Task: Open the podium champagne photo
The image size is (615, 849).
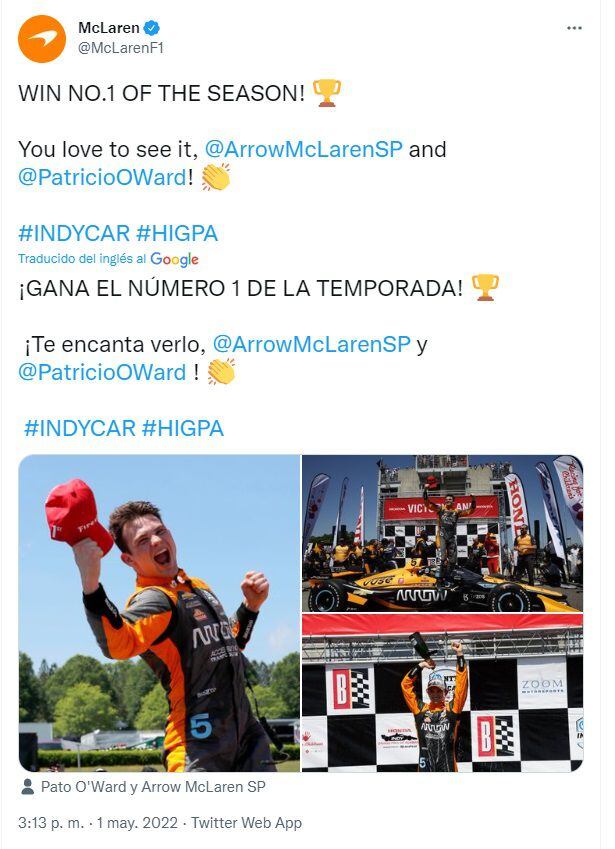Action: pyautogui.click(x=442, y=693)
